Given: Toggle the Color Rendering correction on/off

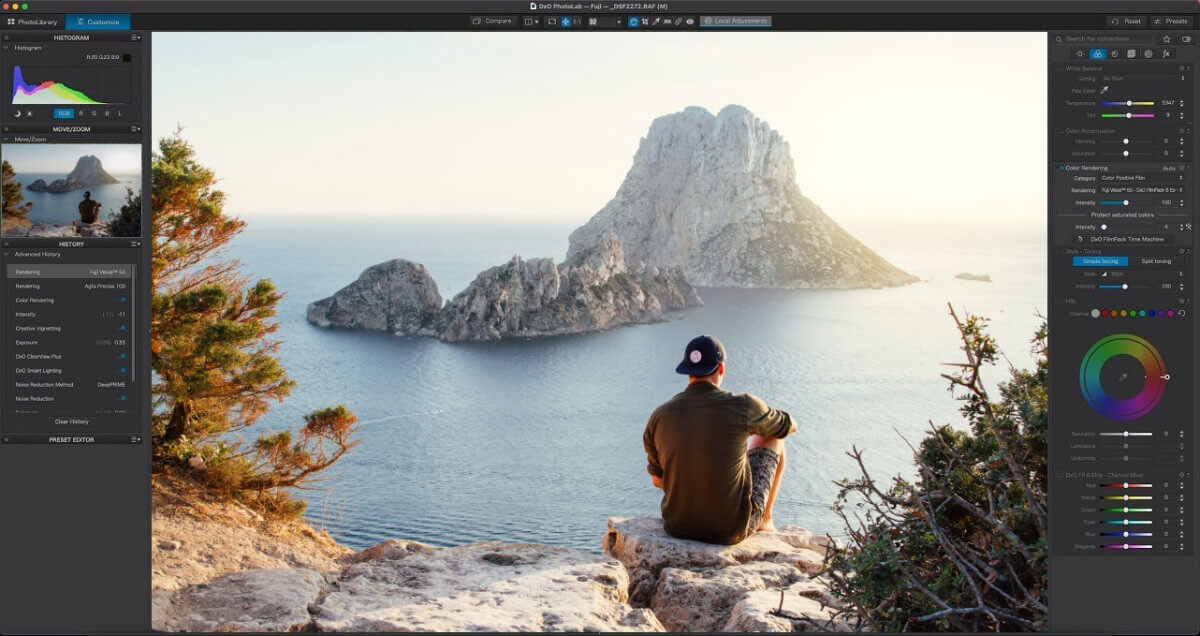Looking at the screenshot, I should coord(1061,168).
